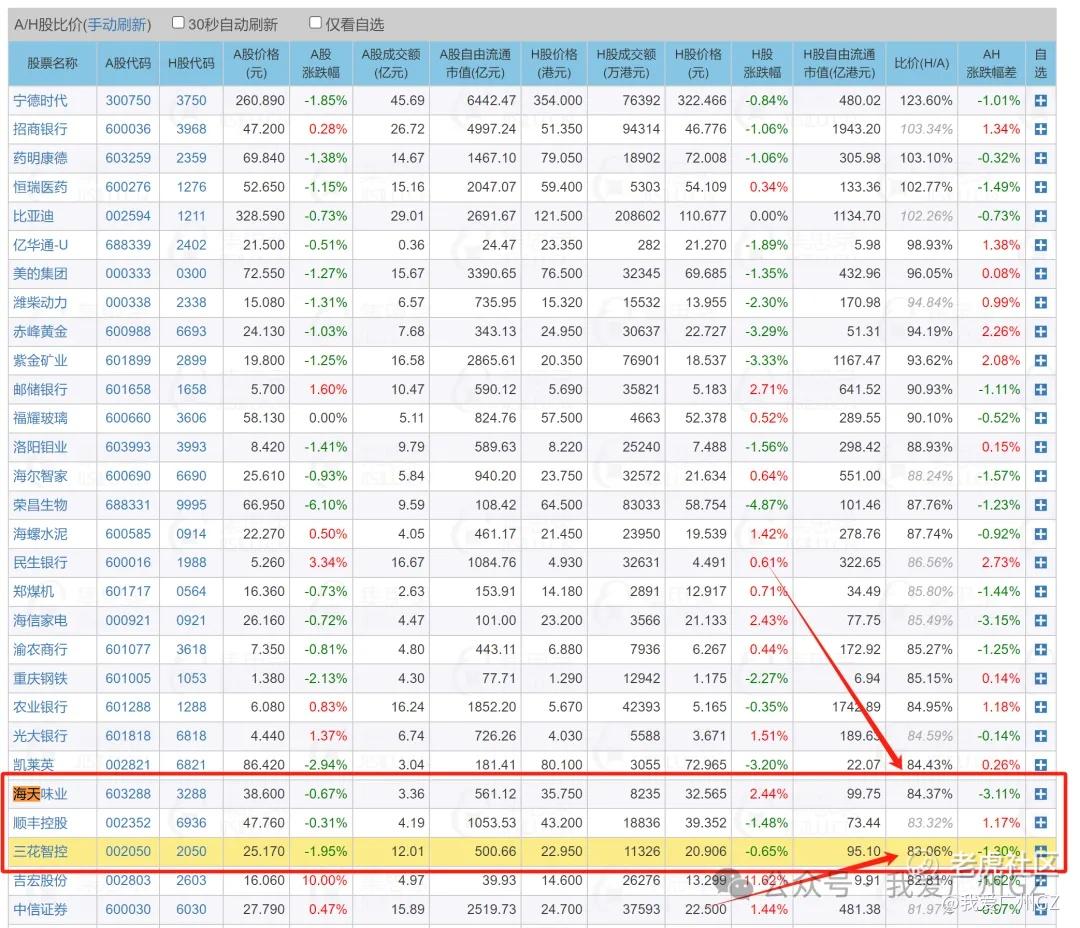Add 赤峰黄金 to watchlist via plus icon
The height and width of the screenshot is (928, 1080).
[1040, 332]
